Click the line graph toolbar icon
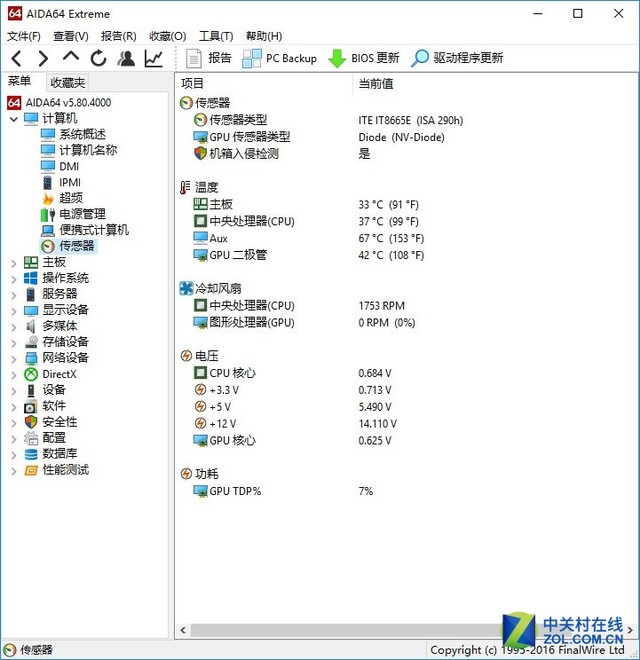The image size is (640, 660). coord(154,58)
